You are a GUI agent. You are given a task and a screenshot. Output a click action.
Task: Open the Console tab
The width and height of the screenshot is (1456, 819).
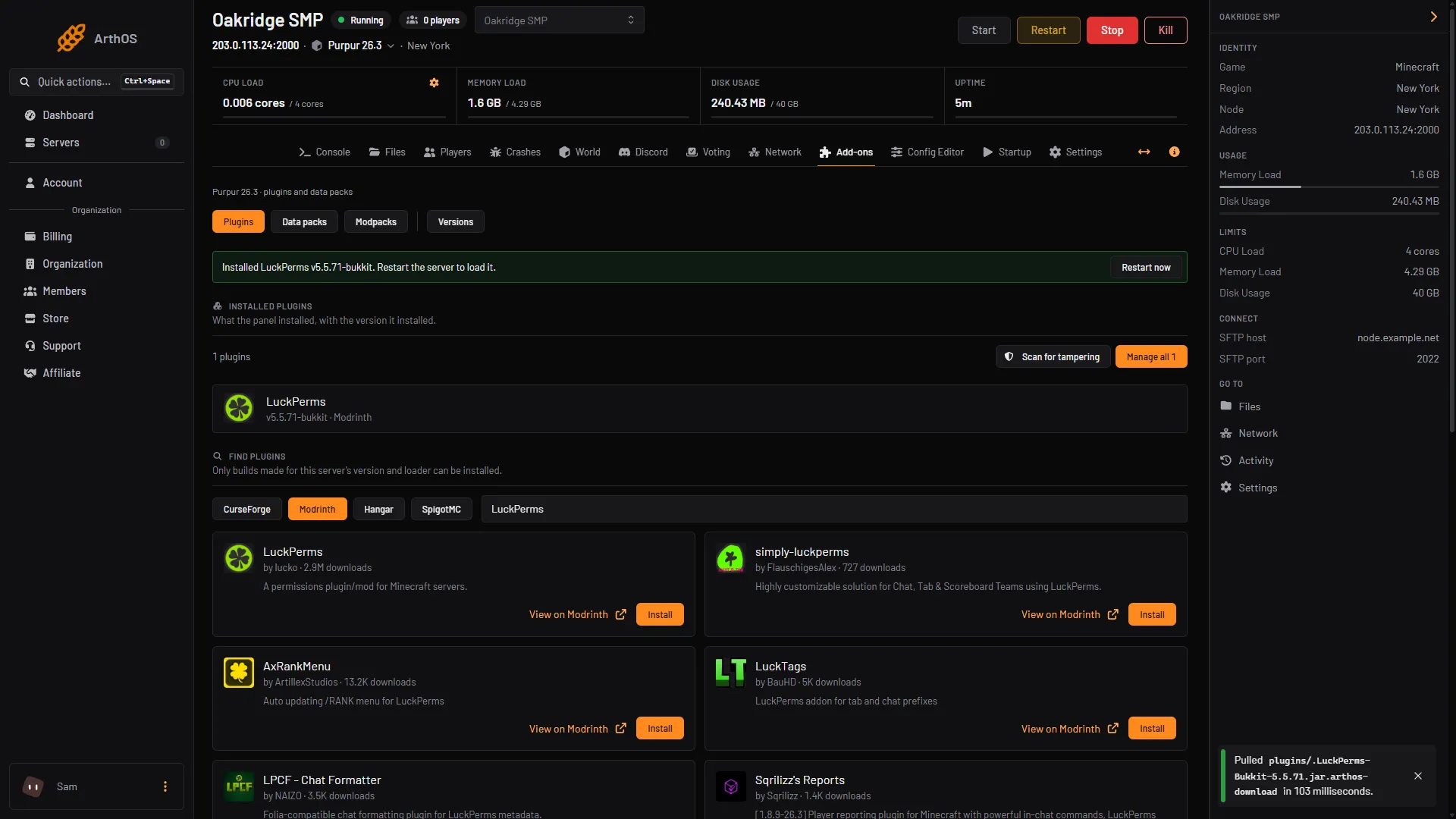pos(325,152)
